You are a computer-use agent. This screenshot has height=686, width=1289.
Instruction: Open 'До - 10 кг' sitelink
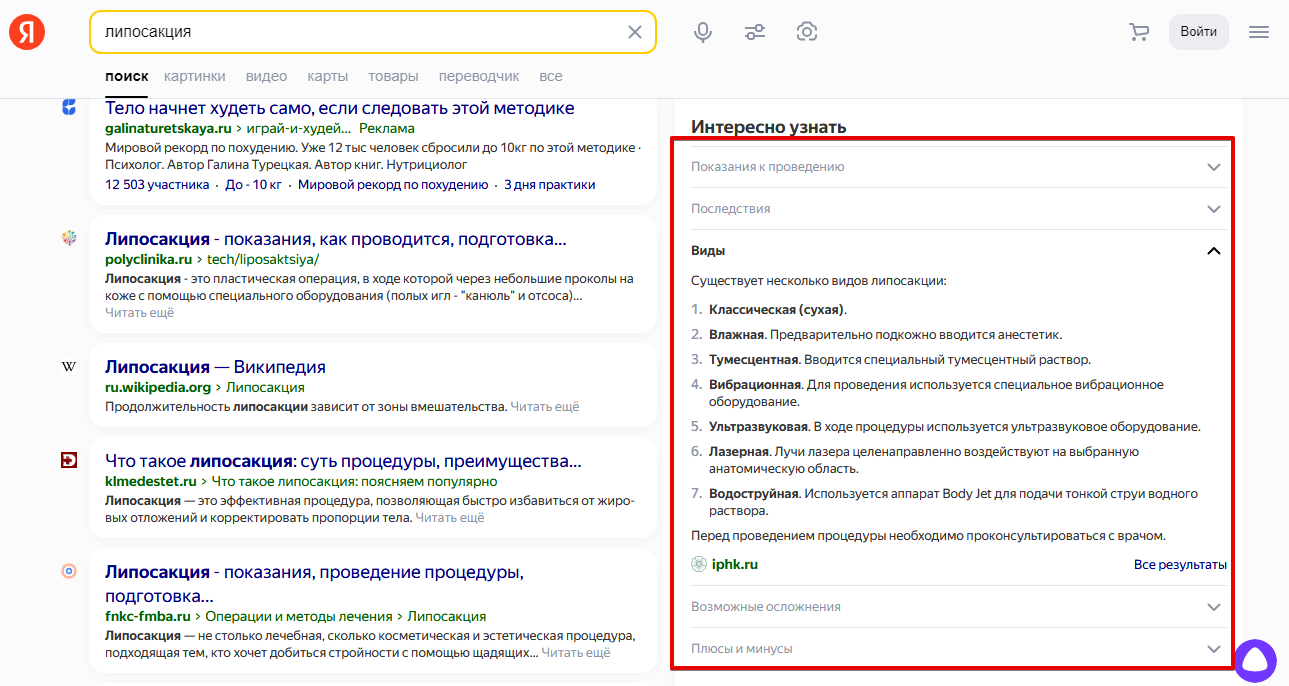pos(254,185)
